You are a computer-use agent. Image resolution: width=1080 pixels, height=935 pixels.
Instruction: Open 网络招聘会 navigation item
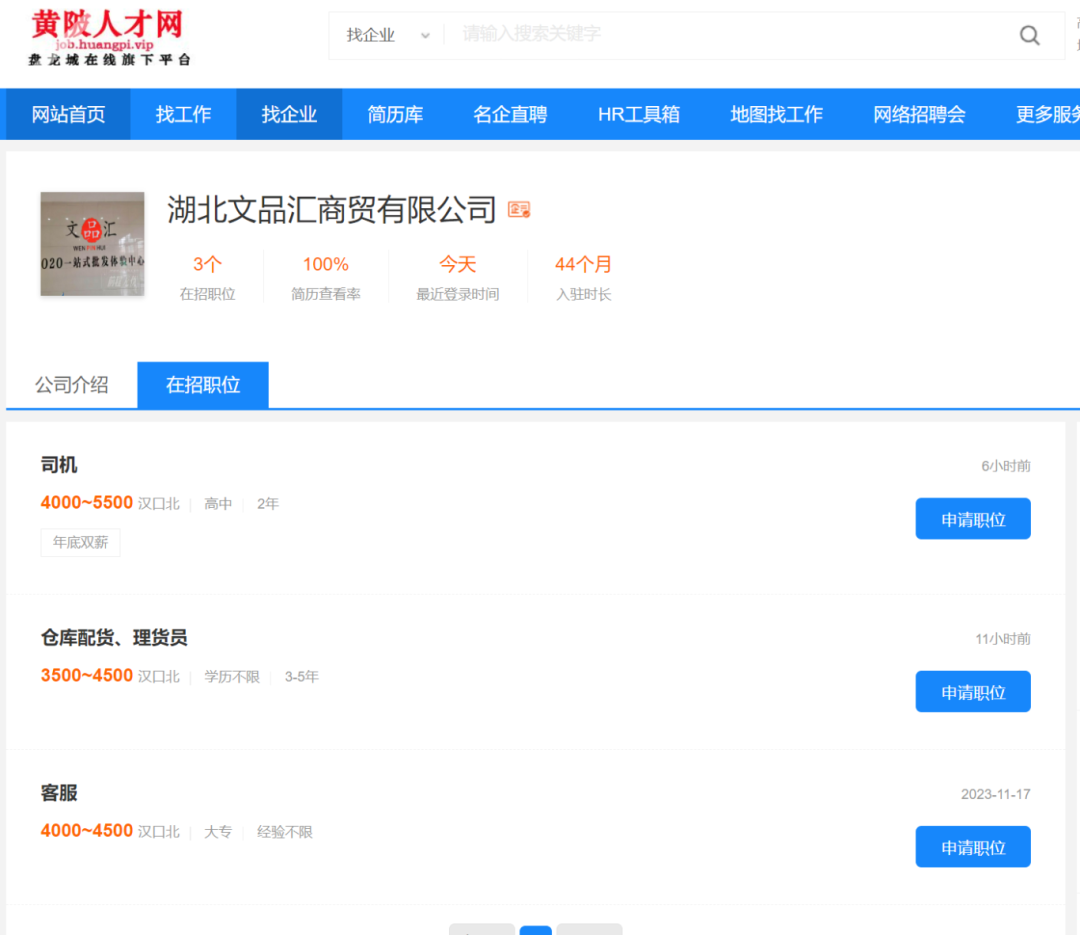(919, 114)
